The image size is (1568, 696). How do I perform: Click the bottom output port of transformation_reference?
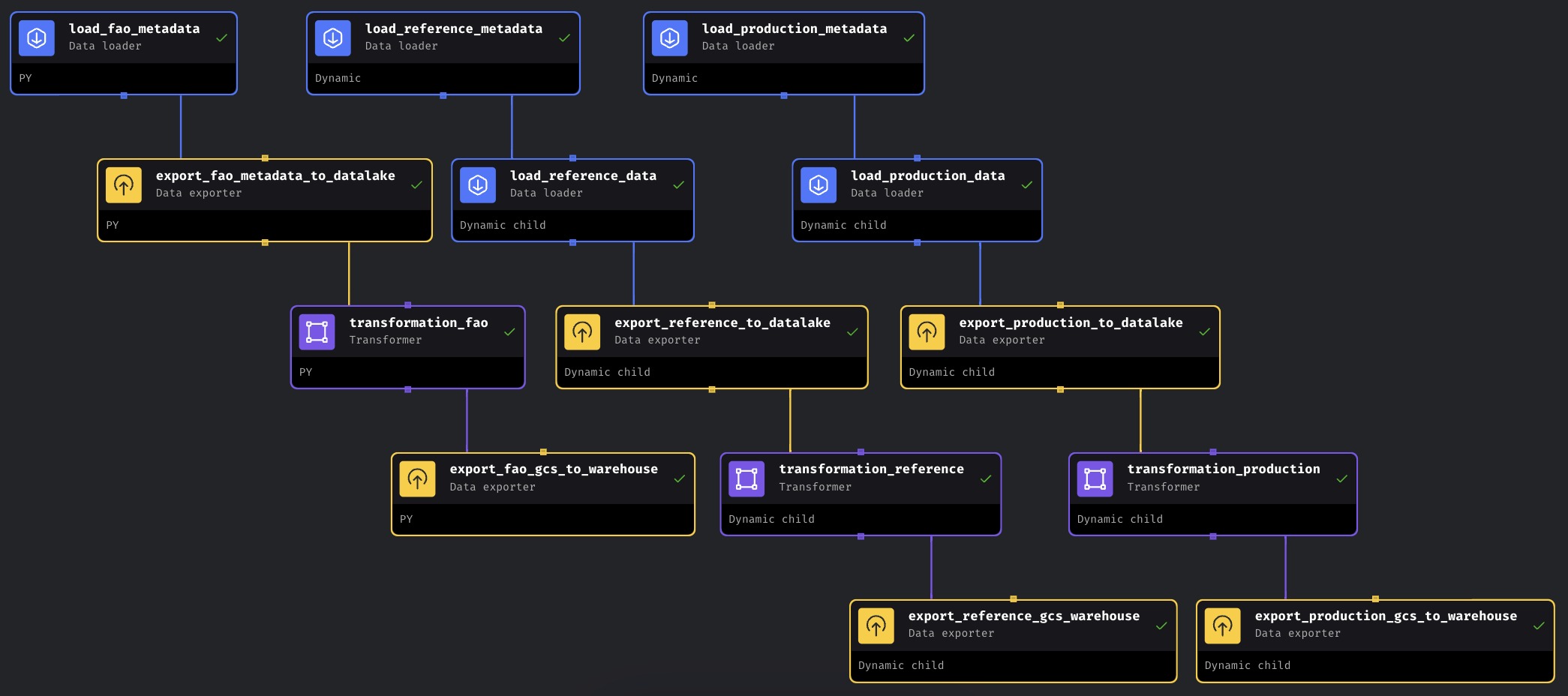coord(861,536)
